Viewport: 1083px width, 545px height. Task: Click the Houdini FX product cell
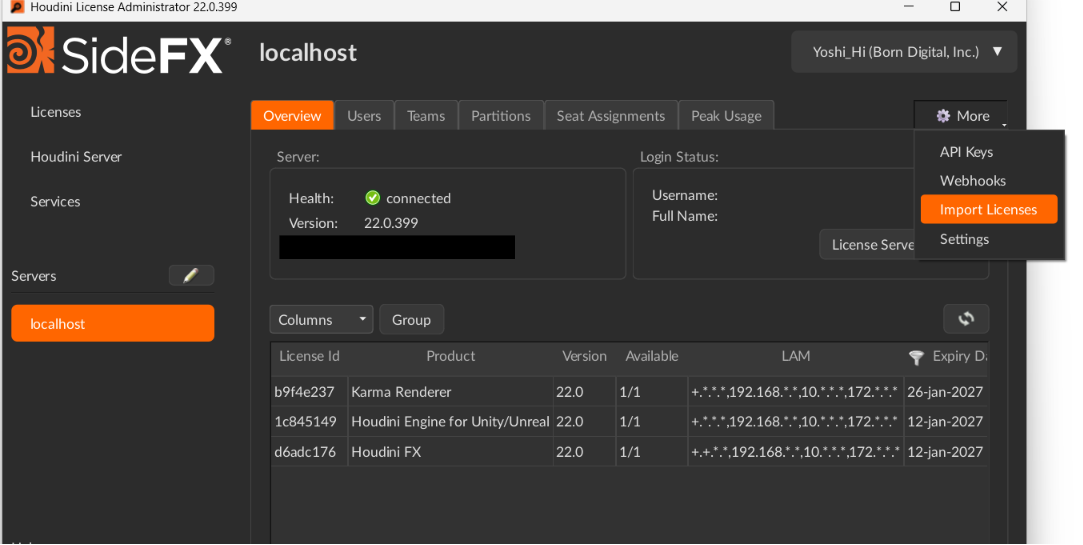(x=450, y=452)
